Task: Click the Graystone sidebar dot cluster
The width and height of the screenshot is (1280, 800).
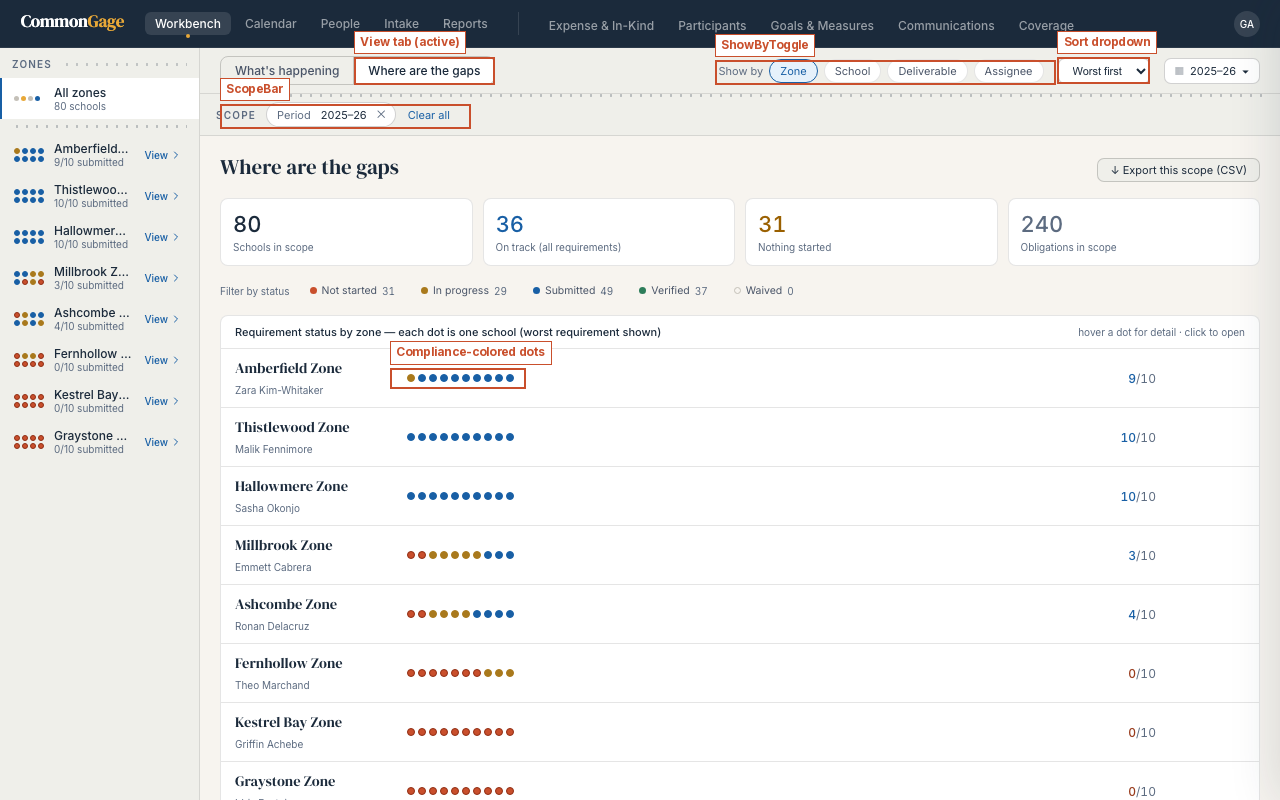Action: pyautogui.click(x=28, y=442)
